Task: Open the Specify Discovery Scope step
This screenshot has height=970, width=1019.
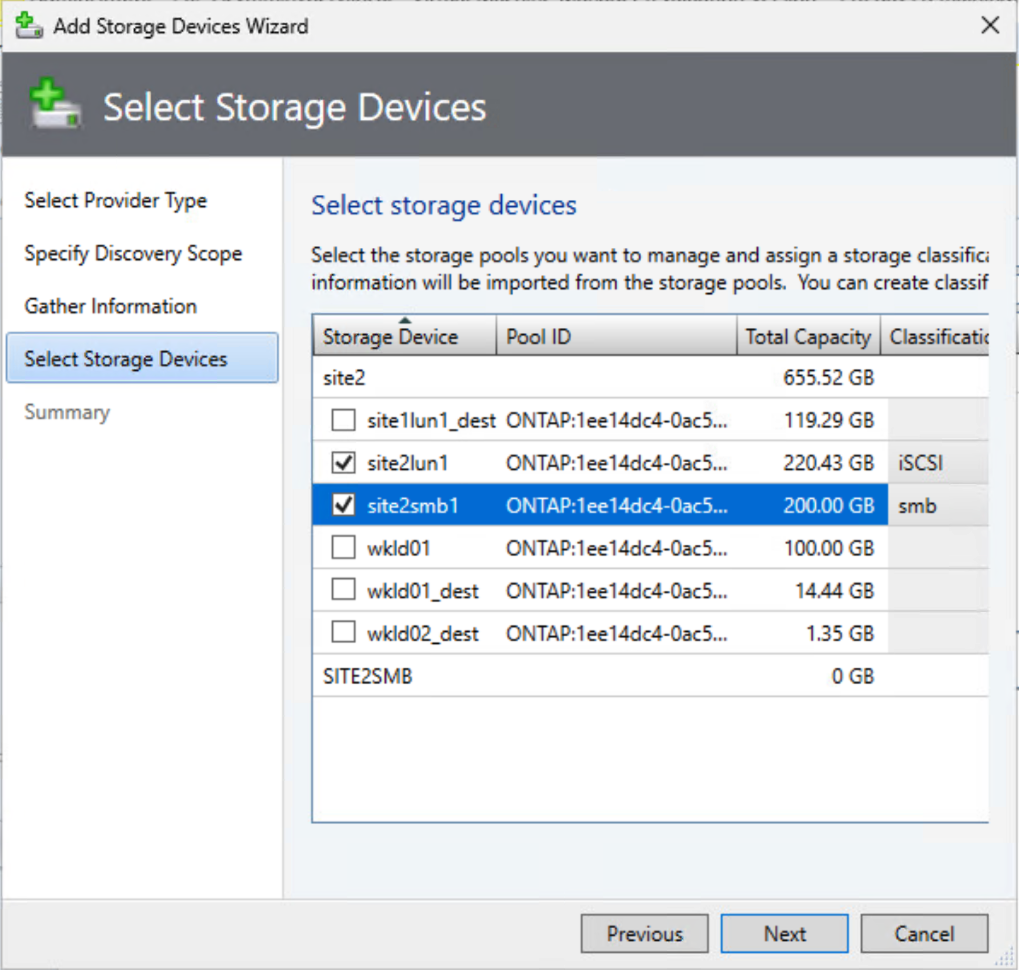Action: tap(133, 254)
